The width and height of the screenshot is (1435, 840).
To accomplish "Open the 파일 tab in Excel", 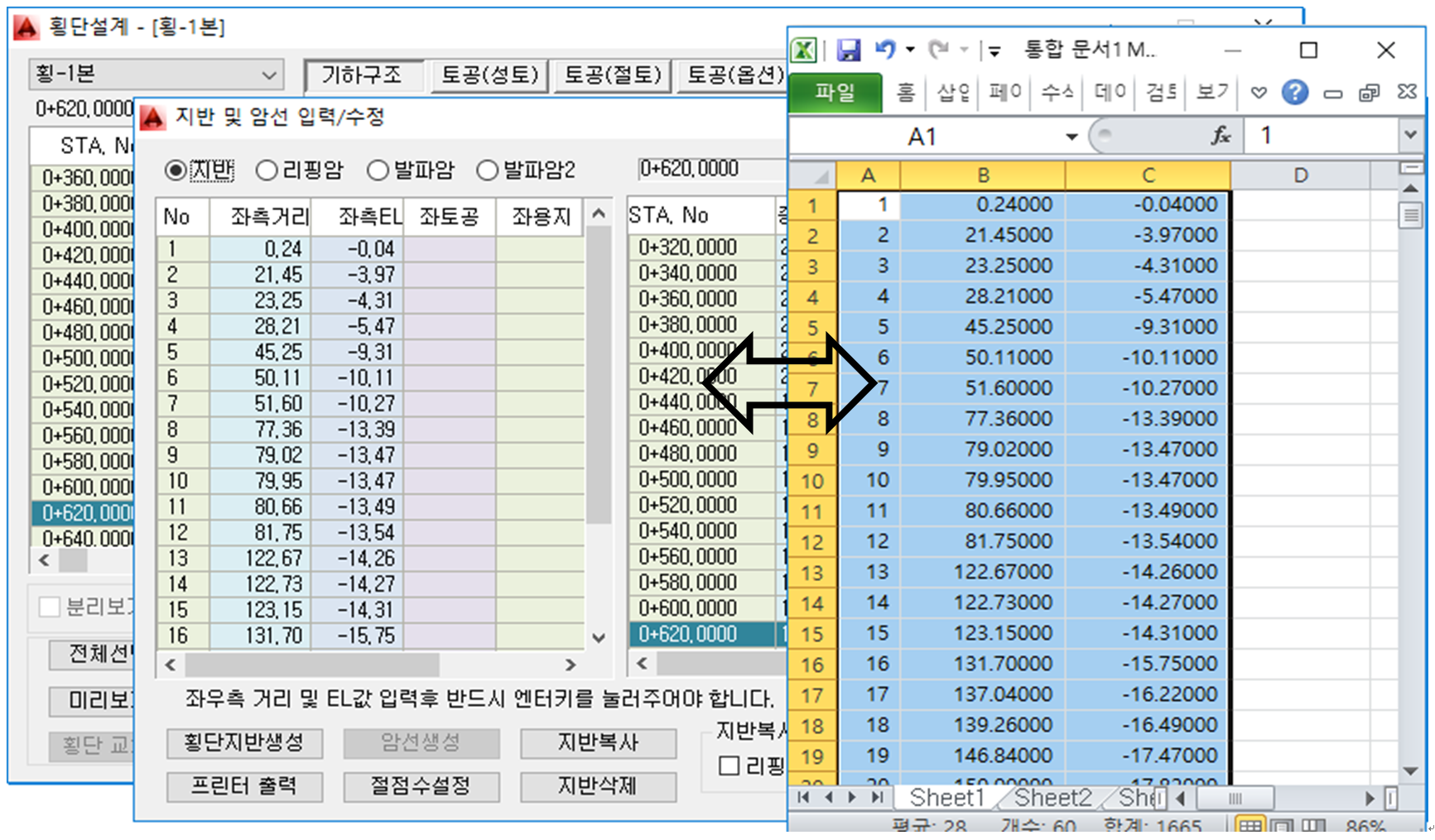I will (834, 92).
